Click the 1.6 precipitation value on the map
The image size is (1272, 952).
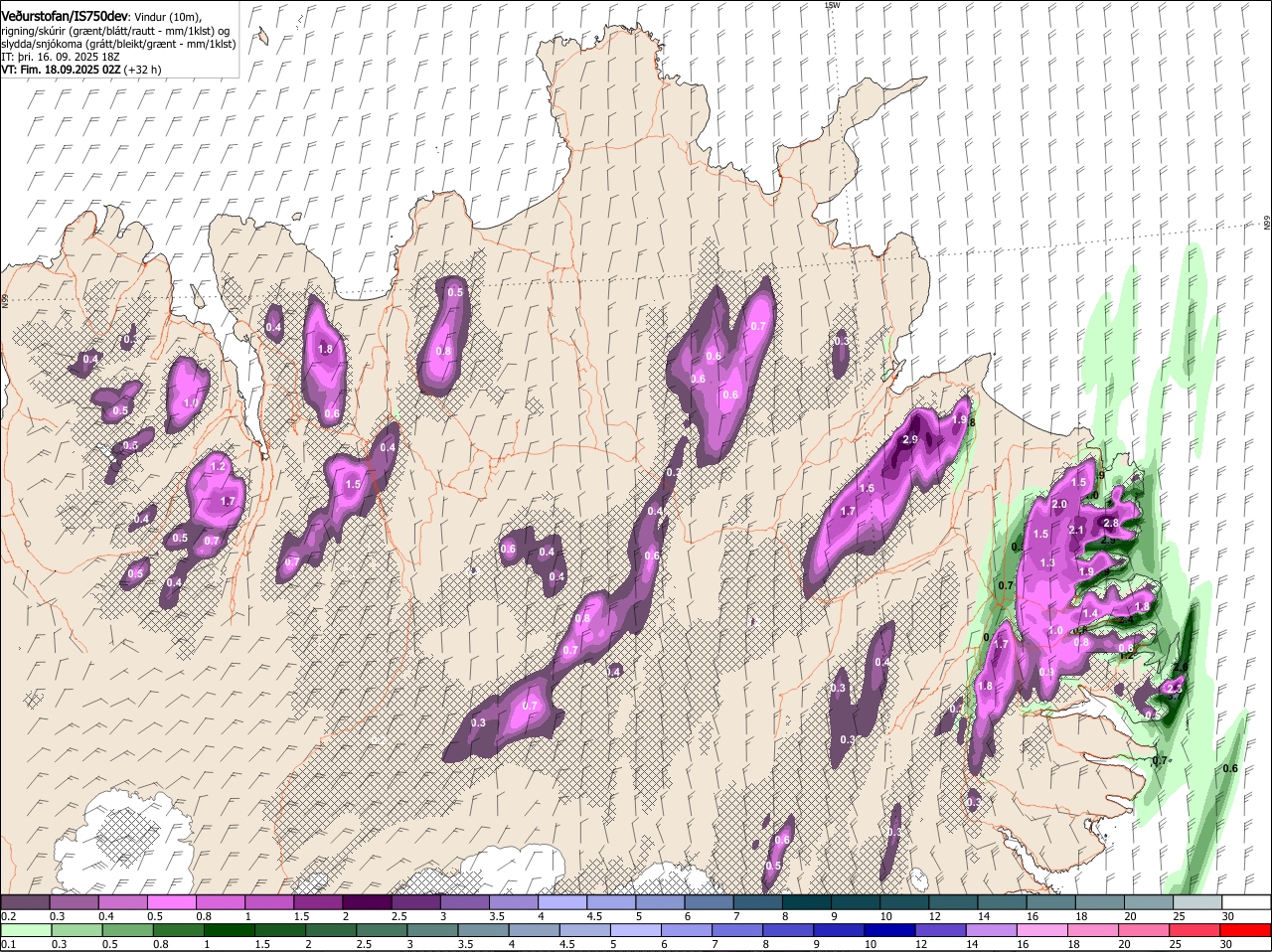(867, 489)
